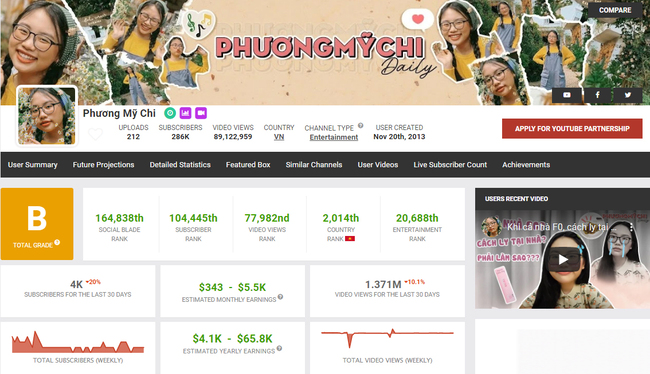This screenshot has width=650, height=374.
Task: Click the green verified badge icon
Action: (170, 113)
